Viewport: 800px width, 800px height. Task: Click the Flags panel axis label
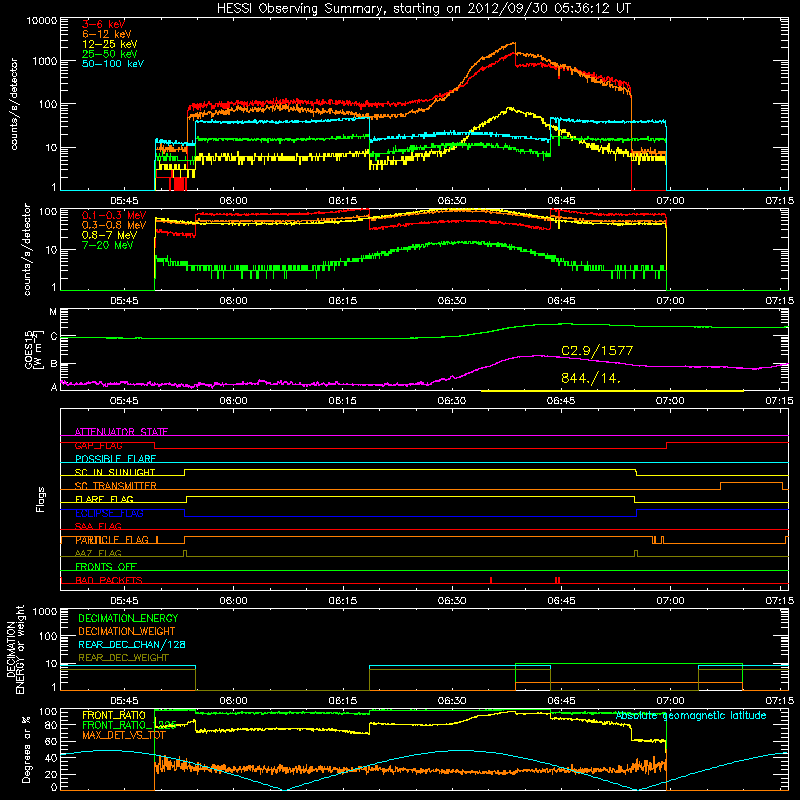pos(40,499)
